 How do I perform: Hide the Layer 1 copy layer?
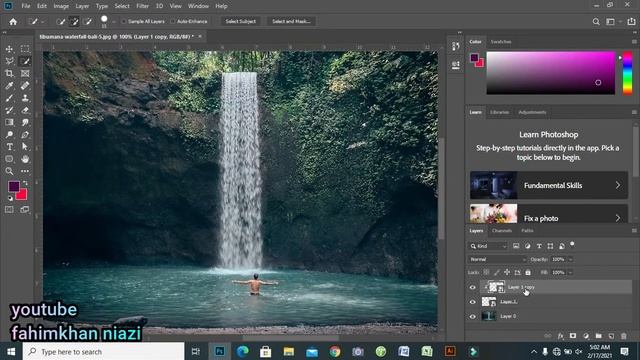[x=473, y=287]
